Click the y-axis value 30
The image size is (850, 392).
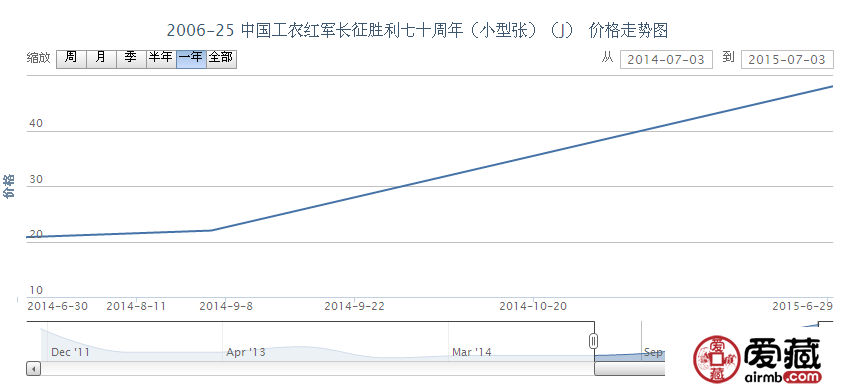[36, 179]
